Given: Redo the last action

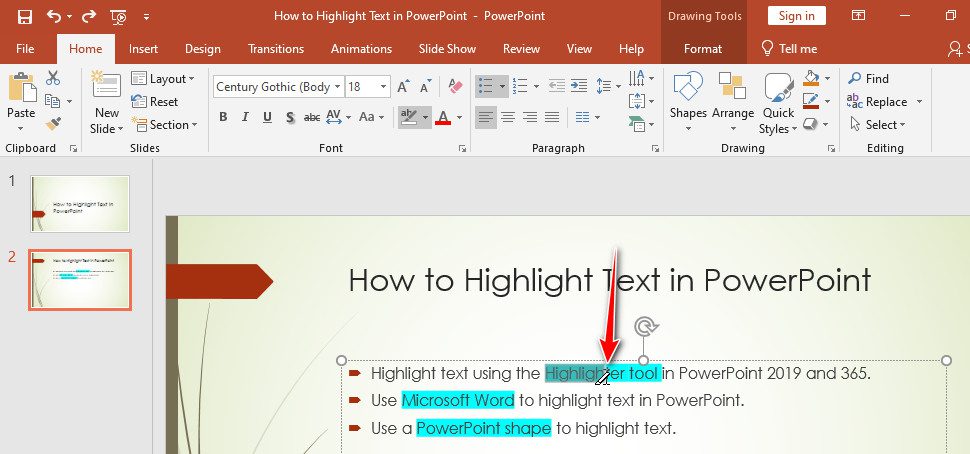Looking at the screenshot, I should [89, 17].
